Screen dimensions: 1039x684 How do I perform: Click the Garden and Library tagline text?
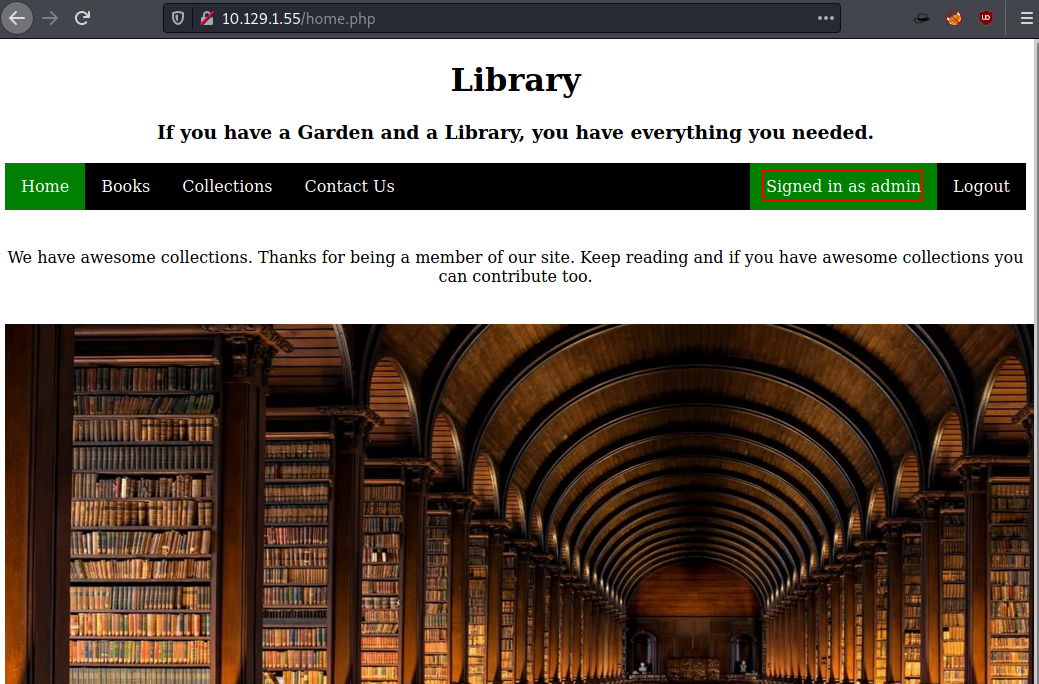(x=516, y=133)
